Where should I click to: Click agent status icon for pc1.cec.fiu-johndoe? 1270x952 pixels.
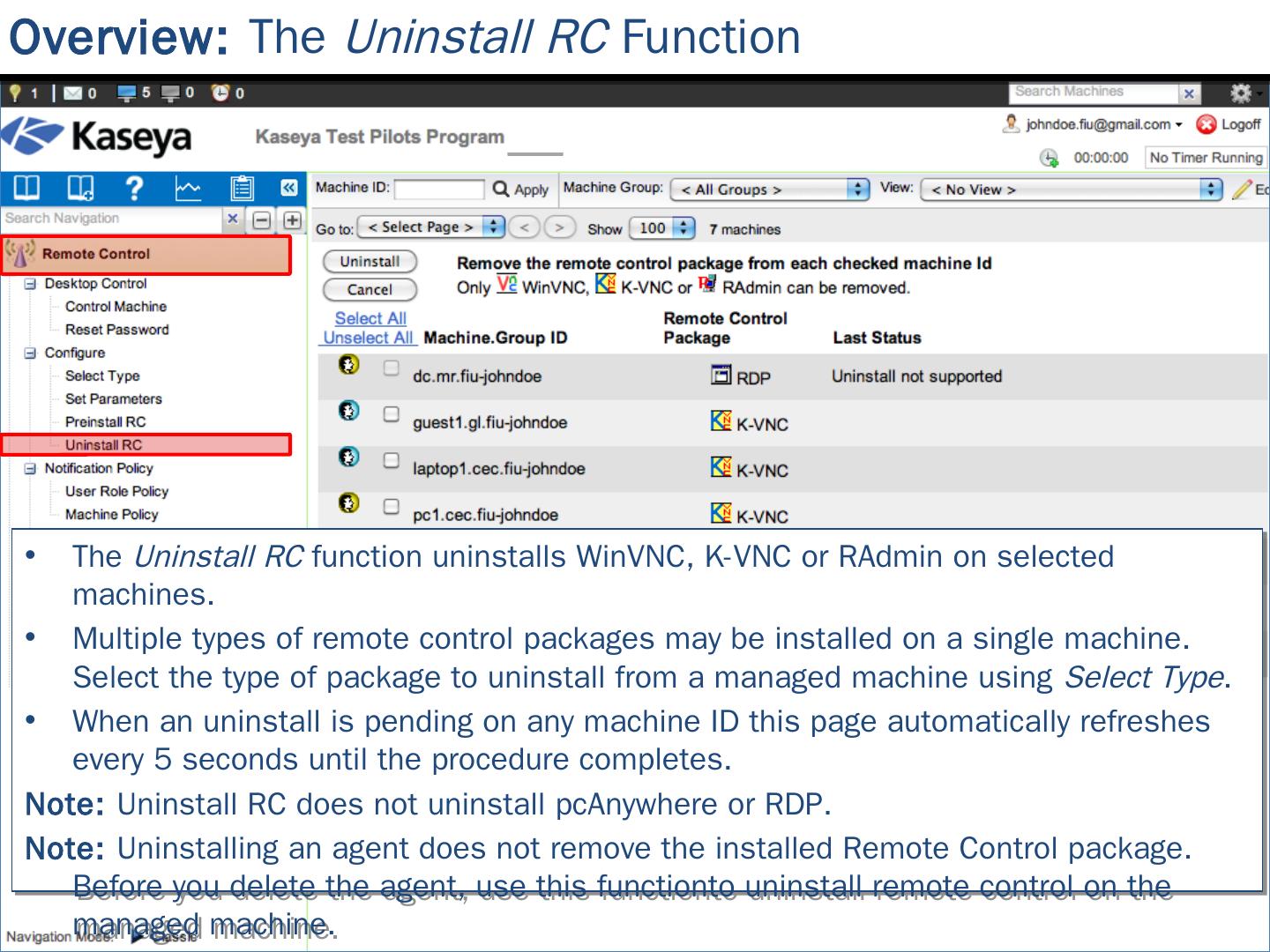349,502
